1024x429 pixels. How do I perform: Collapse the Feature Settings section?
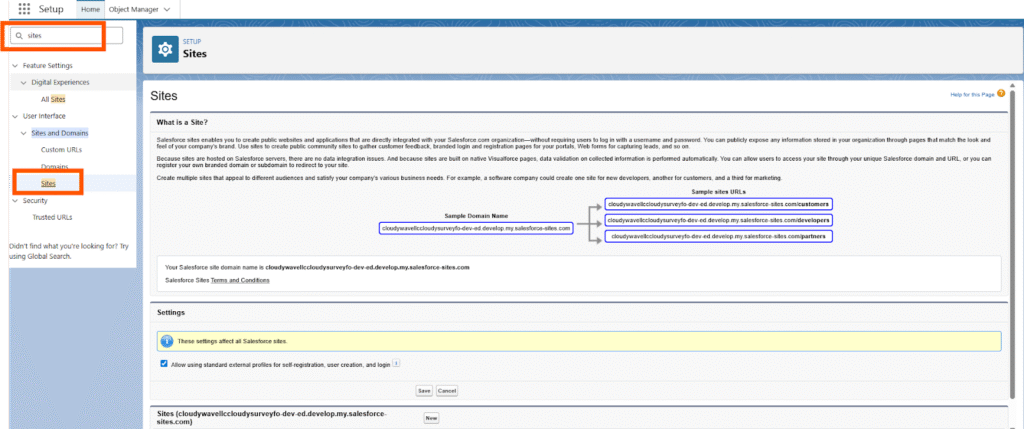pos(15,66)
